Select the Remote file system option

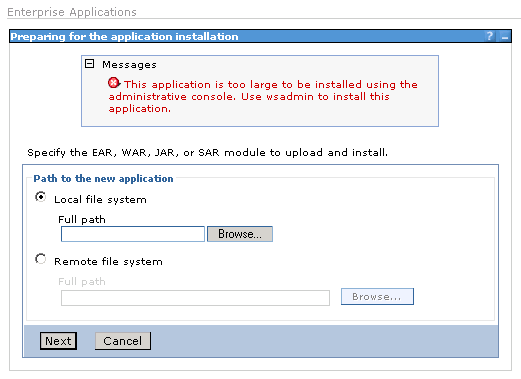(41, 259)
